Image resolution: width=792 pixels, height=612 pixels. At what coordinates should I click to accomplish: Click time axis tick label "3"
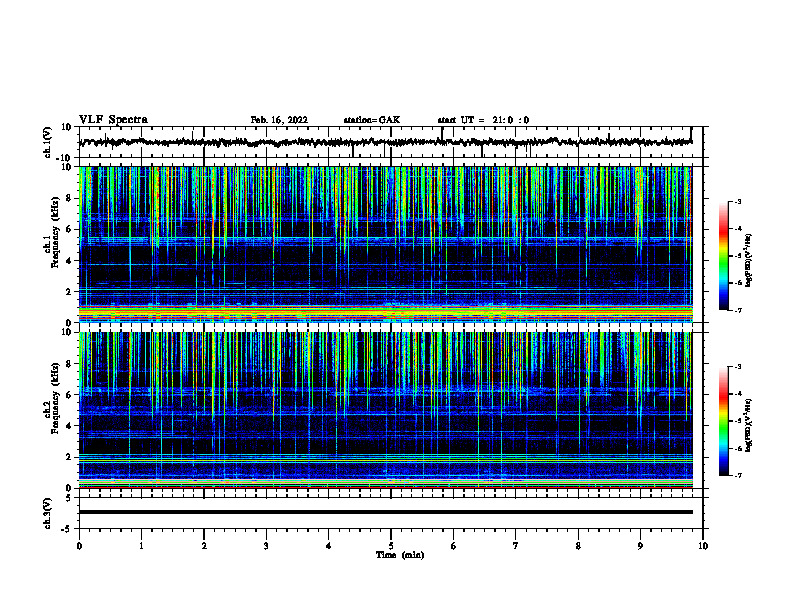click(x=266, y=546)
